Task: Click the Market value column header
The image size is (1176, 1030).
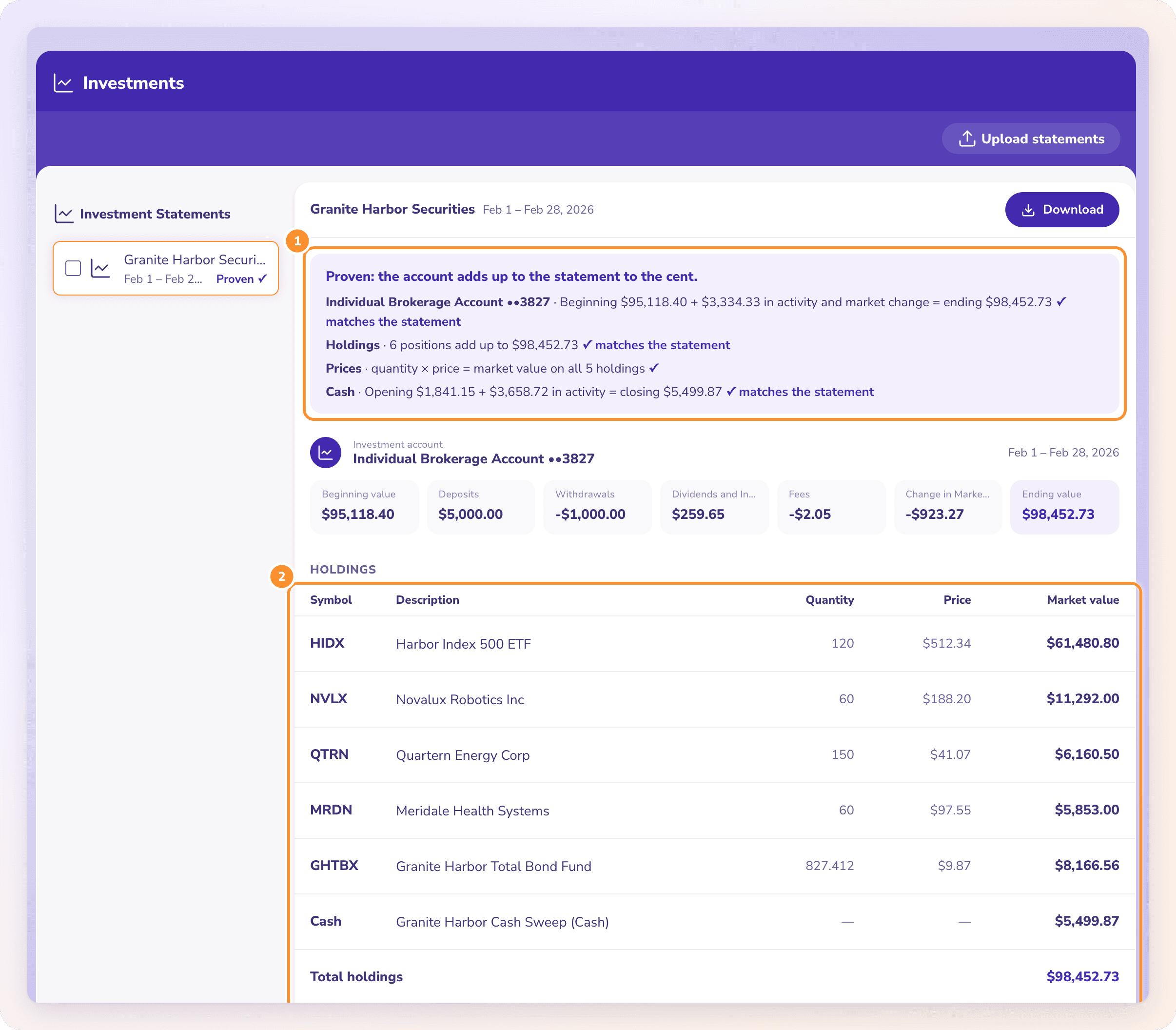Action: coord(1083,600)
